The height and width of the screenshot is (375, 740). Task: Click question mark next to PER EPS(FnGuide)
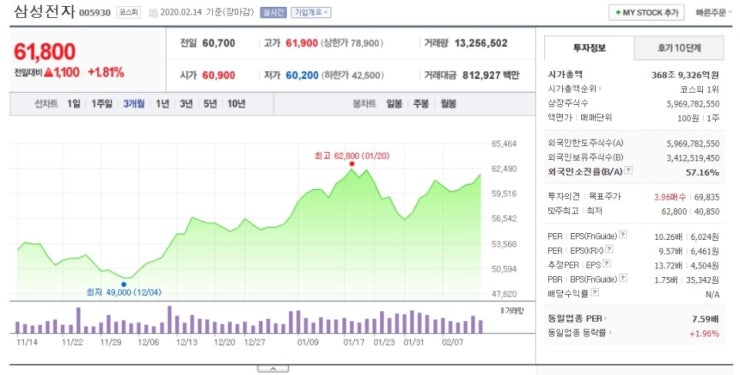tap(623, 235)
